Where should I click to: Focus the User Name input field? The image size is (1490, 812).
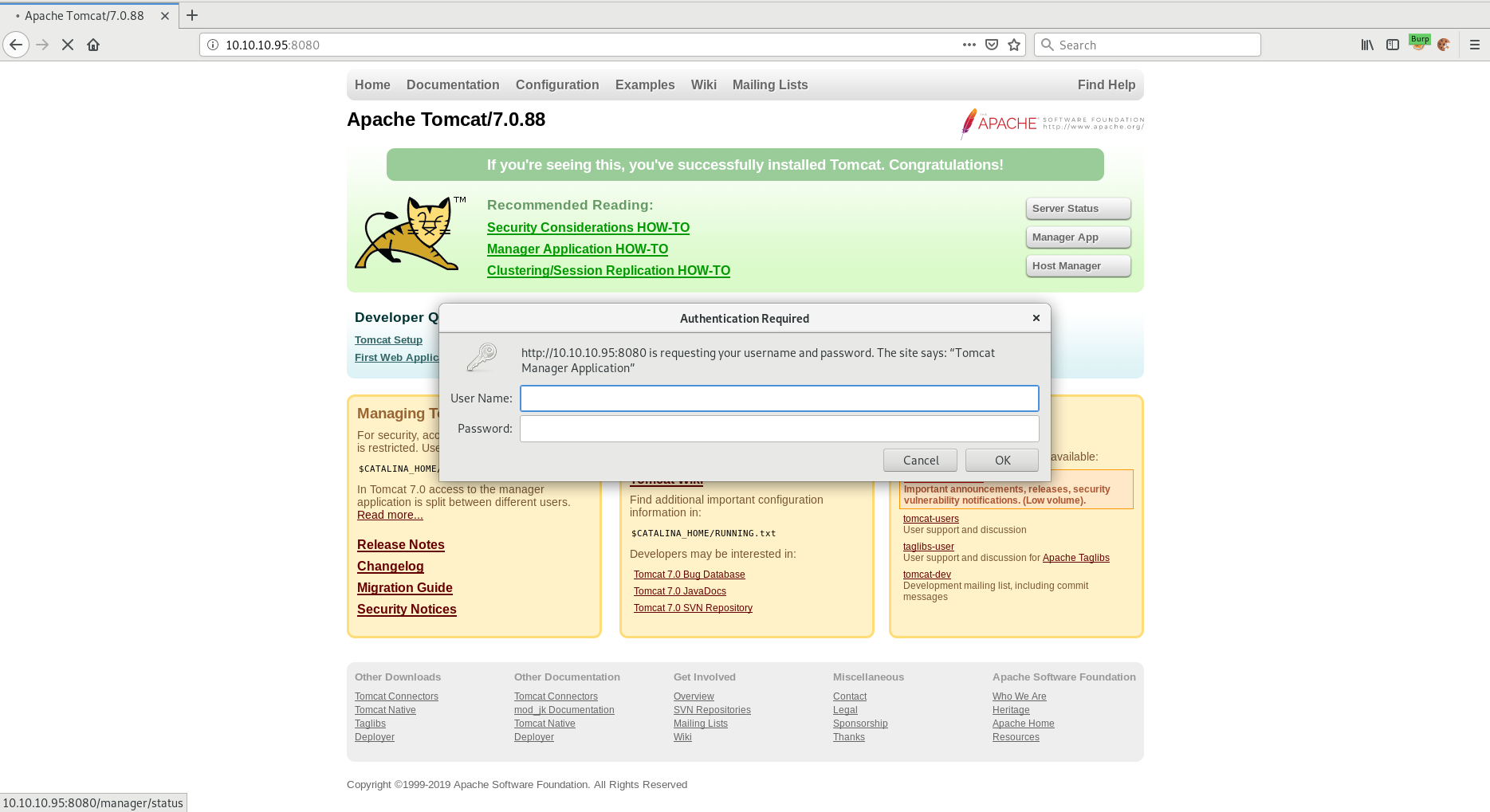[779, 398]
